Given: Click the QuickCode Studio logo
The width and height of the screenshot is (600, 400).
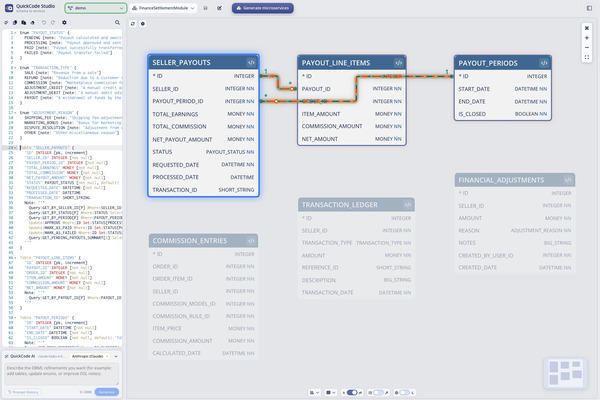Looking at the screenshot, I should (8, 8).
